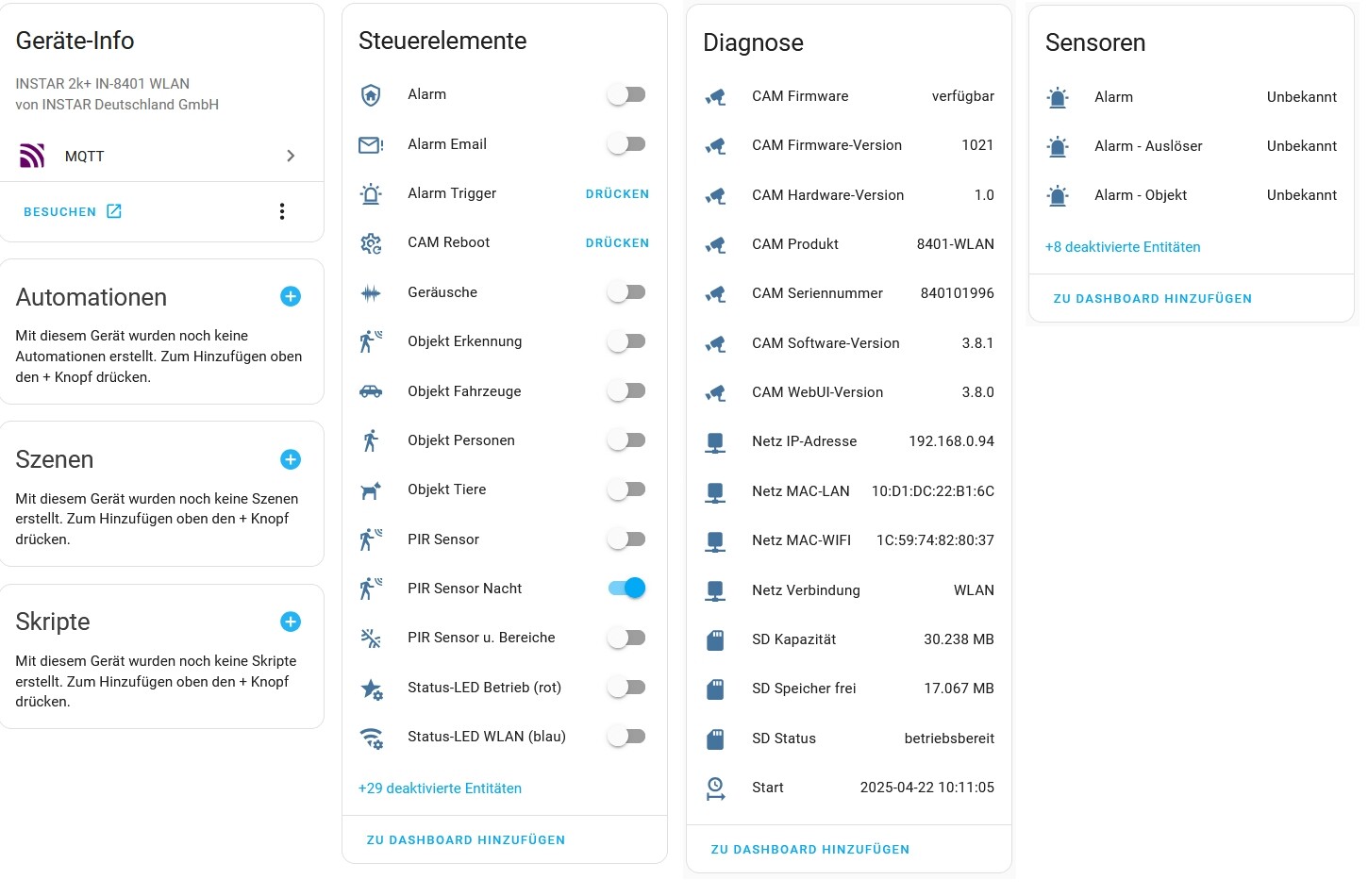Turn off the PIR Sensor Nacht toggle
Screen dimensions: 1368x896
(626, 589)
